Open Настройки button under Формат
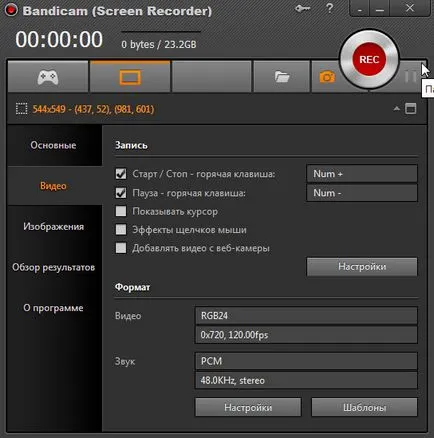Image resolution: width=434 pixels, height=438 pixels. [248, 407]
